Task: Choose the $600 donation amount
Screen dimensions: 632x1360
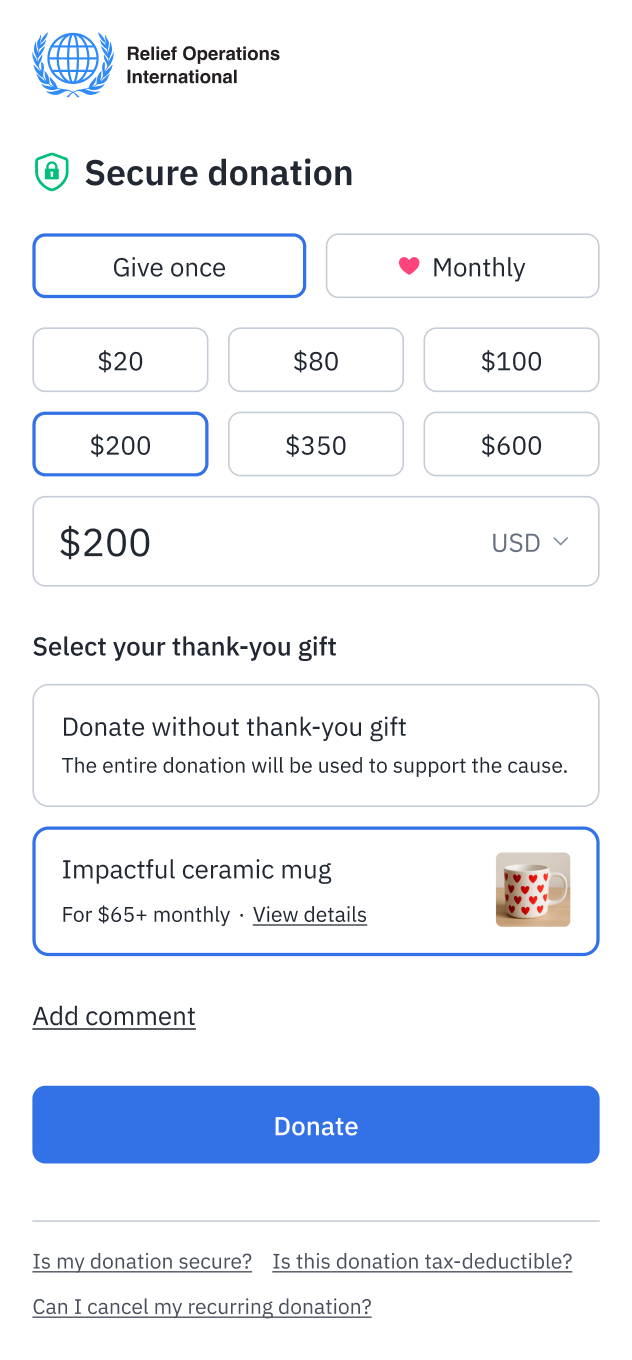Action: pyautogui.click(x=511, y=444)
